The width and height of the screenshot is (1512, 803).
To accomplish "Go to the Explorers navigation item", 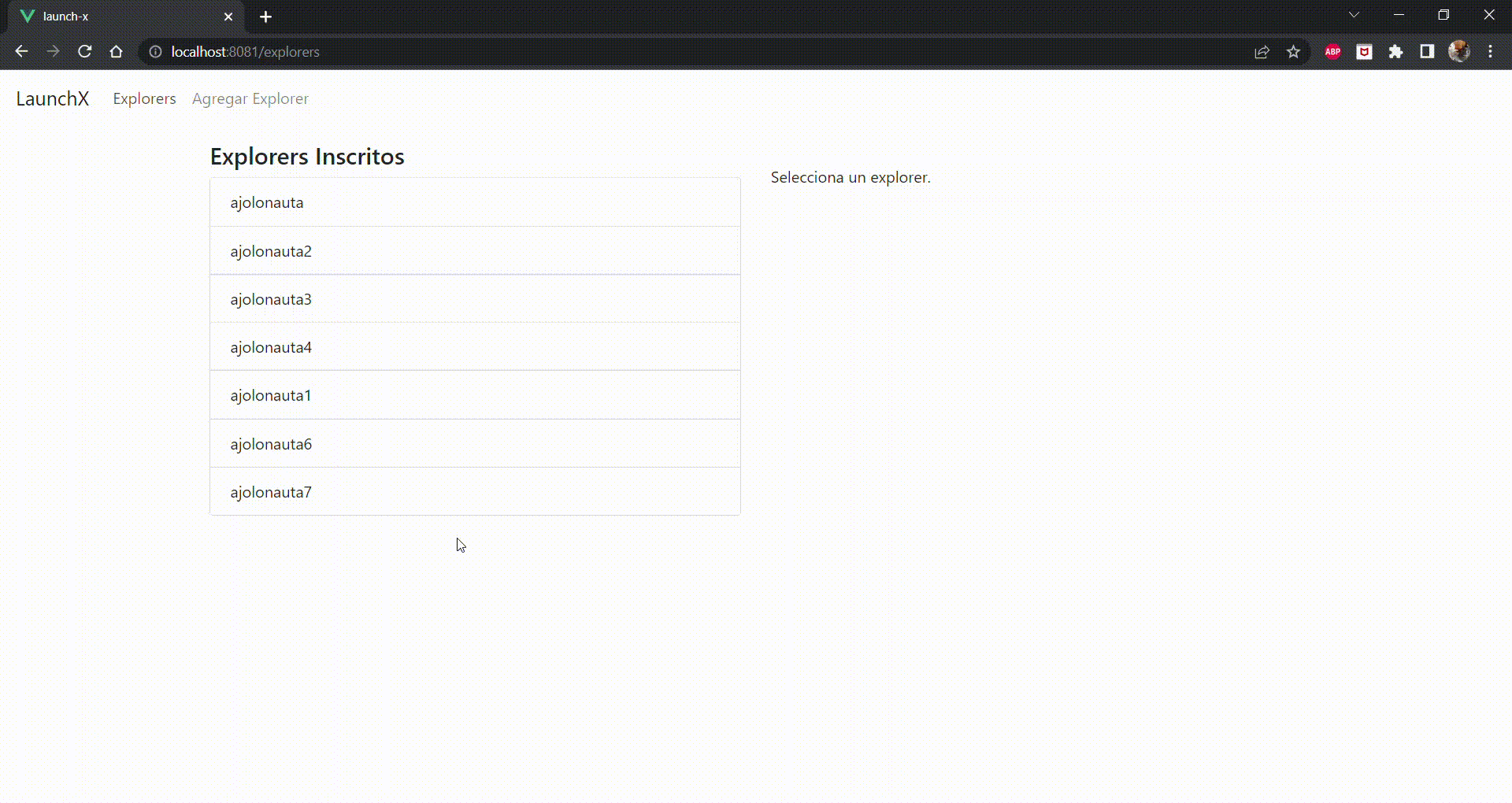I will pyautogui.click(x=143, y=98).
